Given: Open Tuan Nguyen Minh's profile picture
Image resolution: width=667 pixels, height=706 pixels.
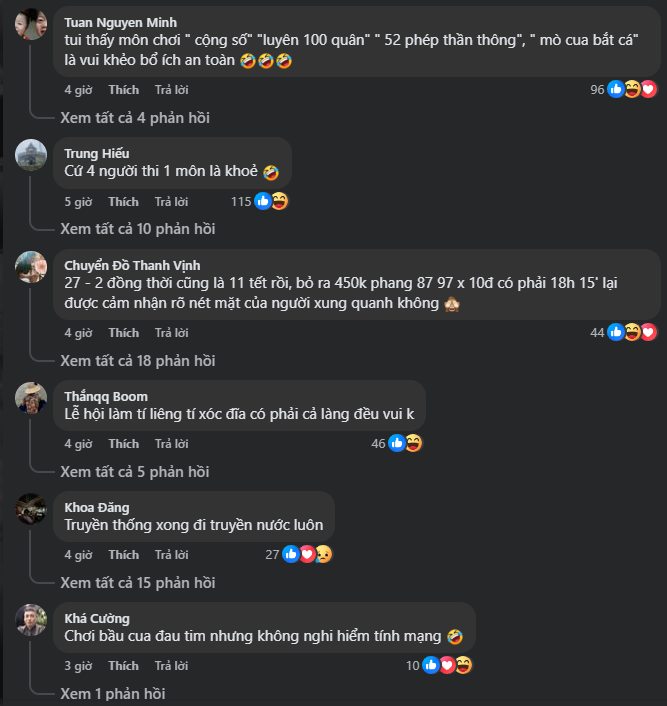Looking at the screenshot, I should 31,26.
